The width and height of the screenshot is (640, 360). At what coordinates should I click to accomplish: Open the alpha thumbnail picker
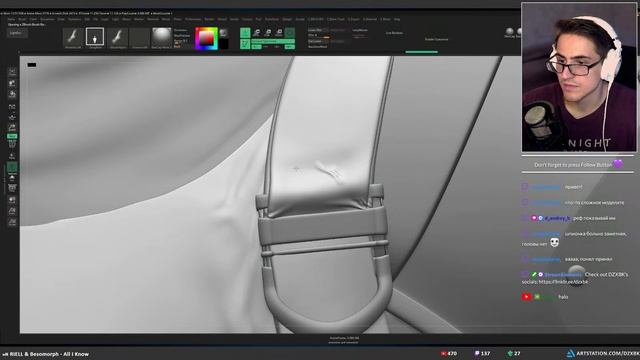pos(118,38)
